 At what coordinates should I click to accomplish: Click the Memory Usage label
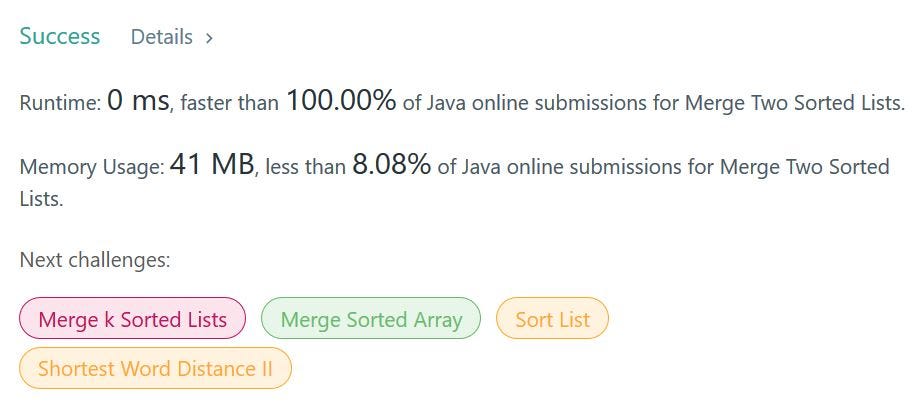[92, 168]
